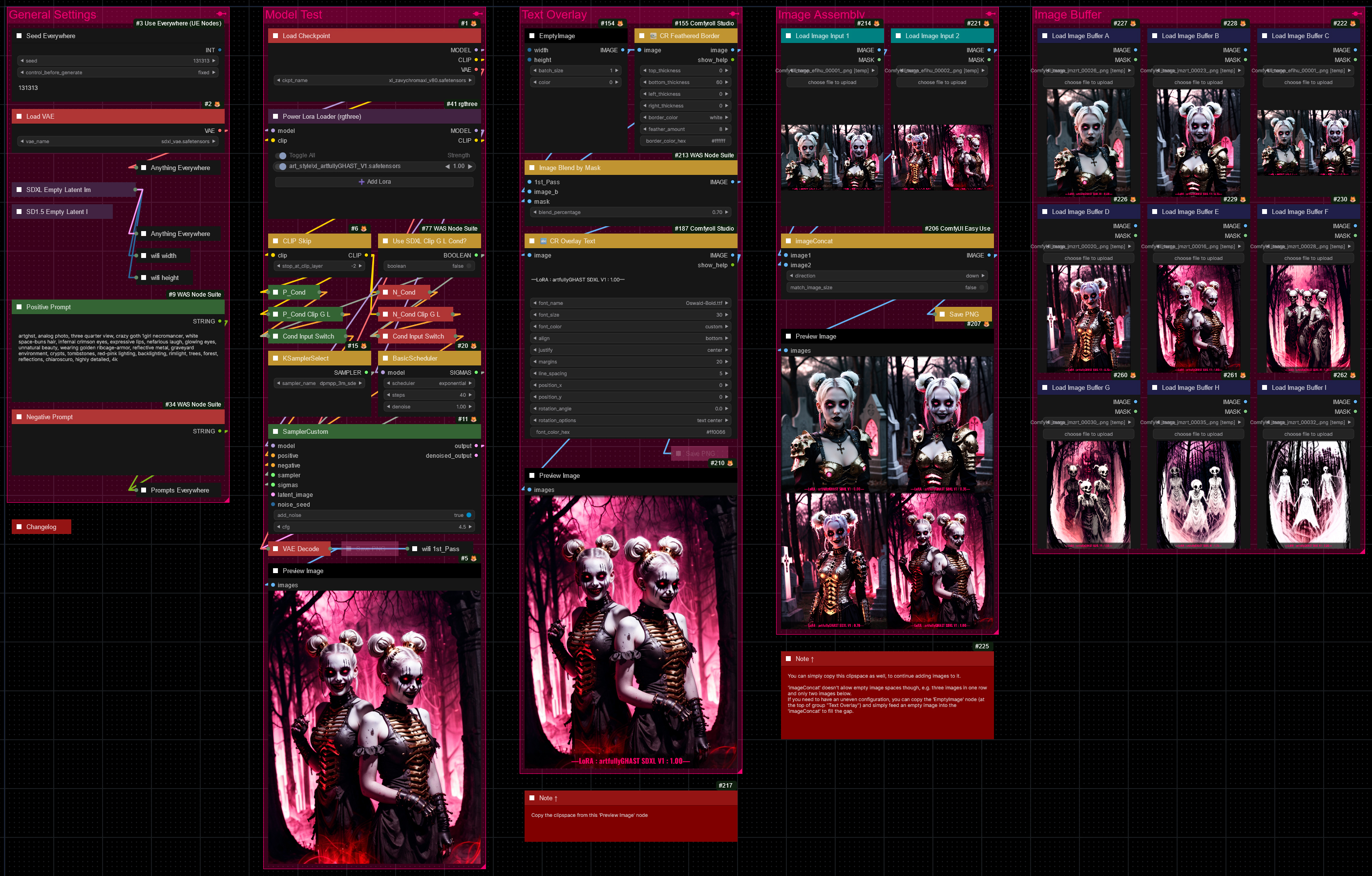
Task: Switch the Toggle All LoRA switch
Action: [x=282, y=155]
